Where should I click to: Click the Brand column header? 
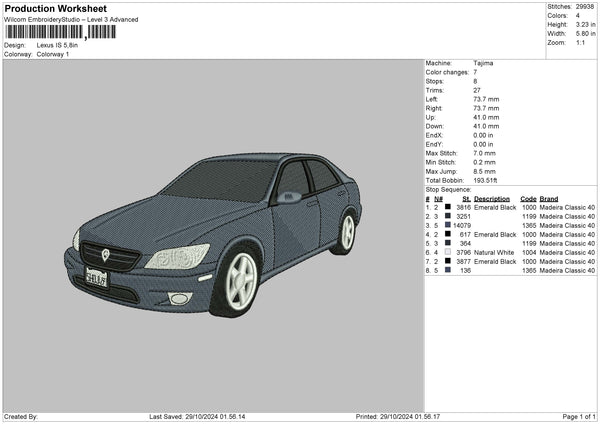[x=549, y=198]
